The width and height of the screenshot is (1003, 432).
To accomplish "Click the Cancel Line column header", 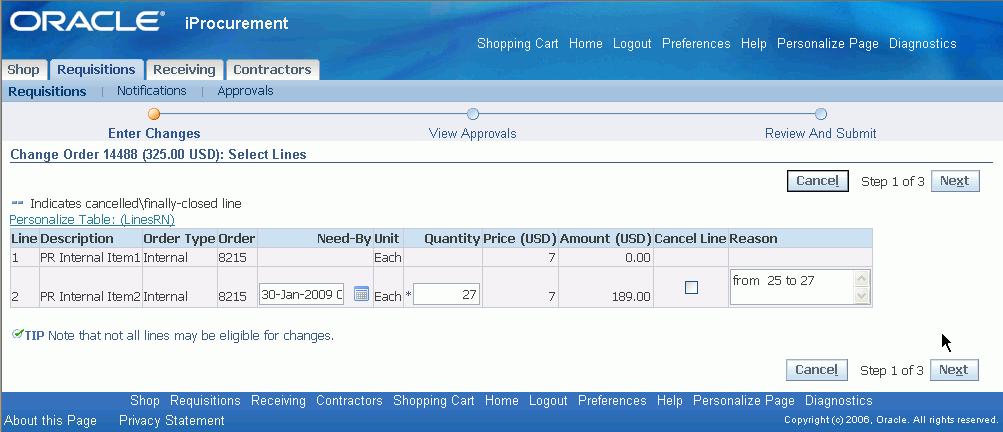I will click(691, 239).
